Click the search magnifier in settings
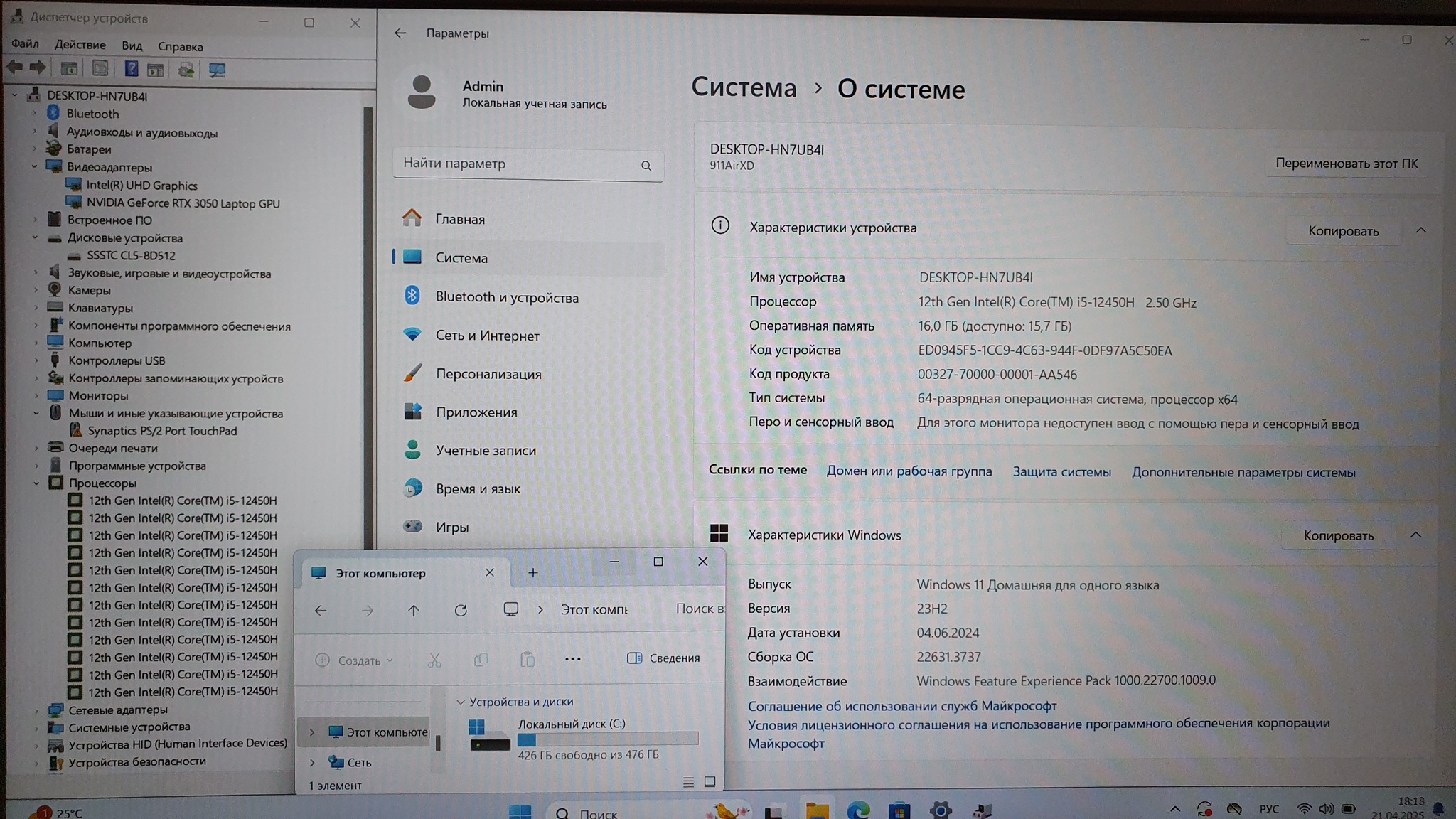1456x819 pixels. [x=646, y=166]
